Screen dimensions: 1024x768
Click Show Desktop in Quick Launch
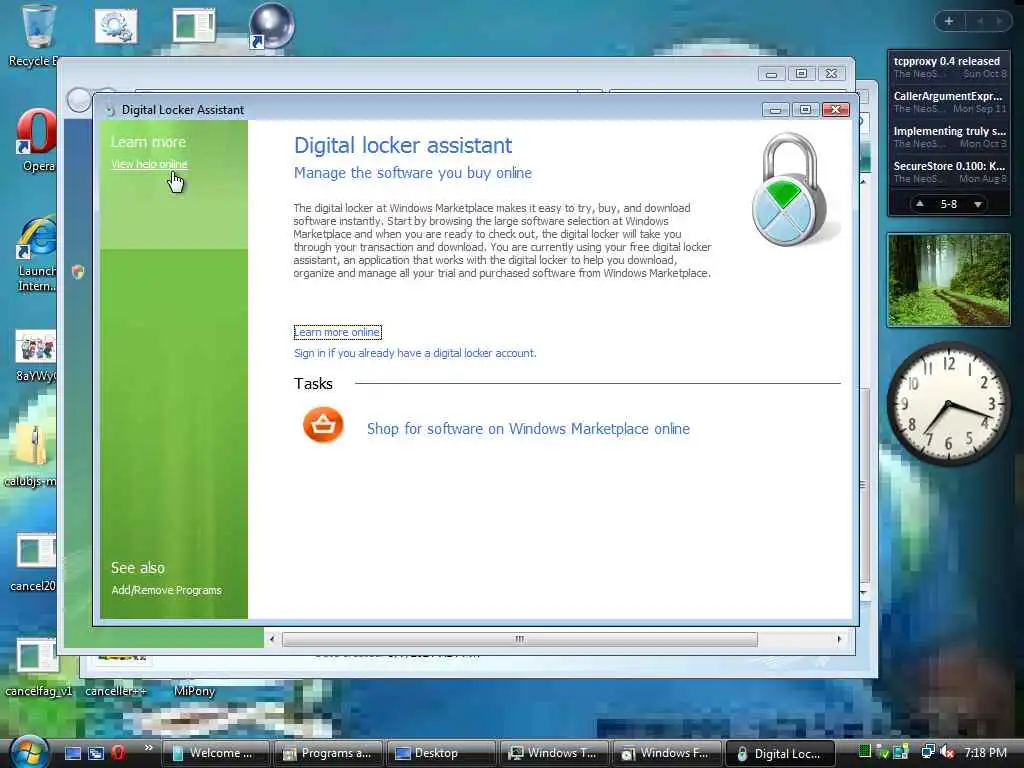click(x=73, y=753)
